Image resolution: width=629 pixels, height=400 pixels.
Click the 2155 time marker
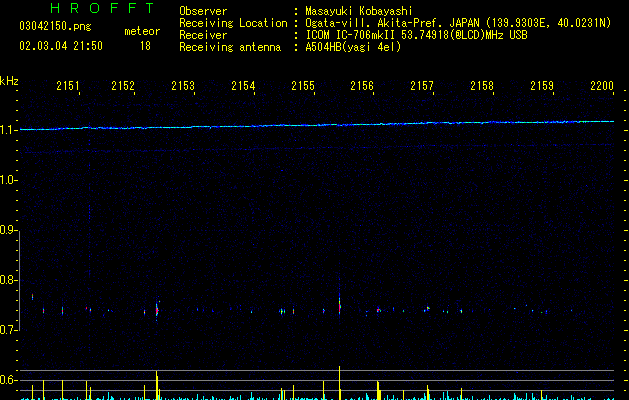pyautogui.click(x=303, y=85)
